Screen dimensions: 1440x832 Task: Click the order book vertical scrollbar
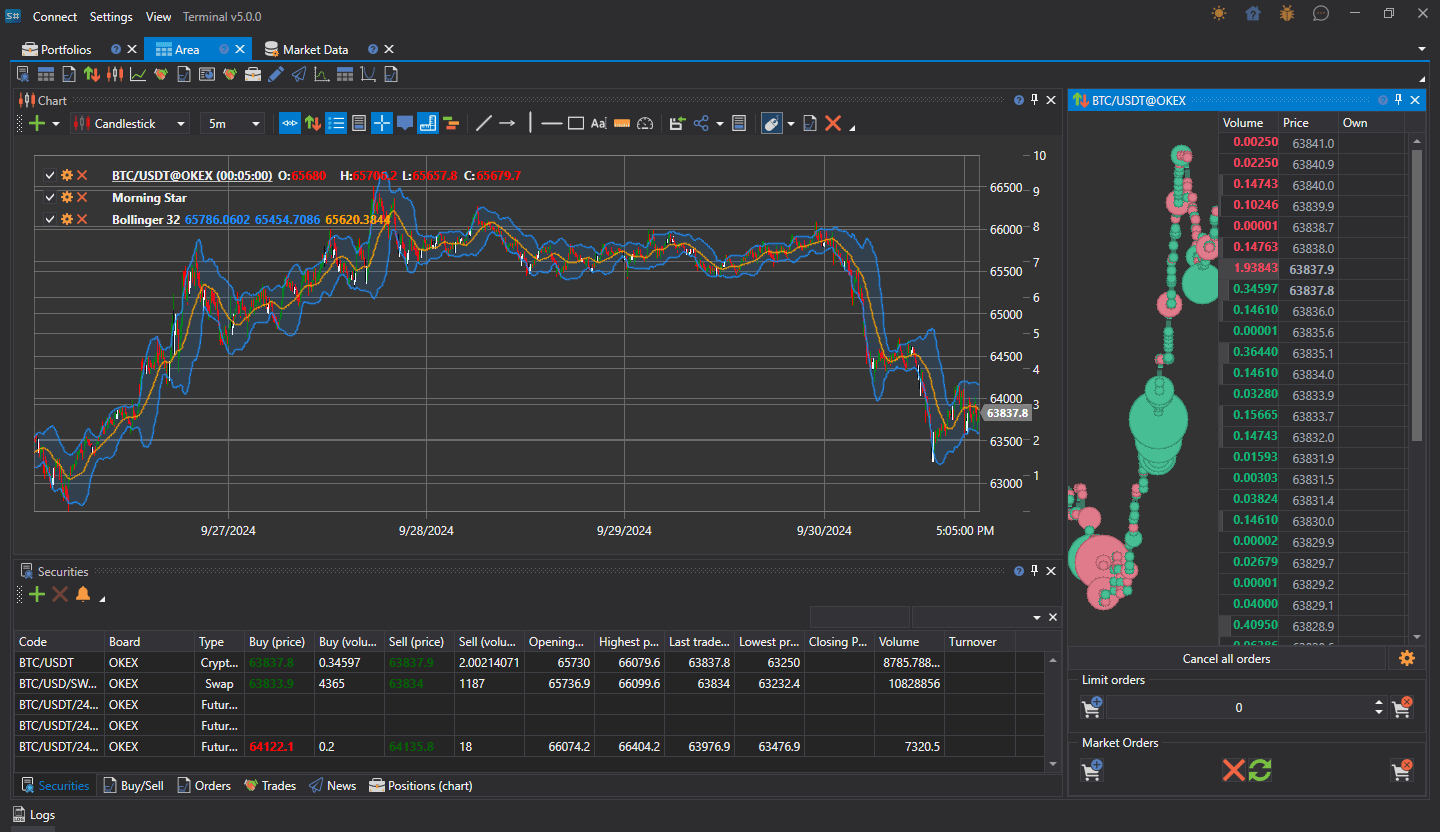(x=1416, y=295)
